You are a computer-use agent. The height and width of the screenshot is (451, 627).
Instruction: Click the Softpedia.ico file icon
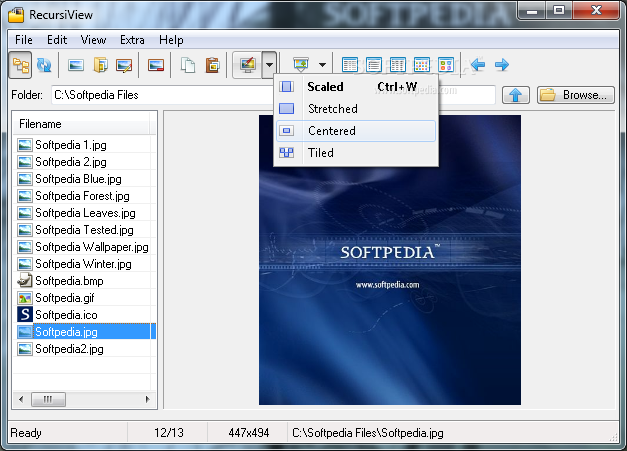(25, 315)
